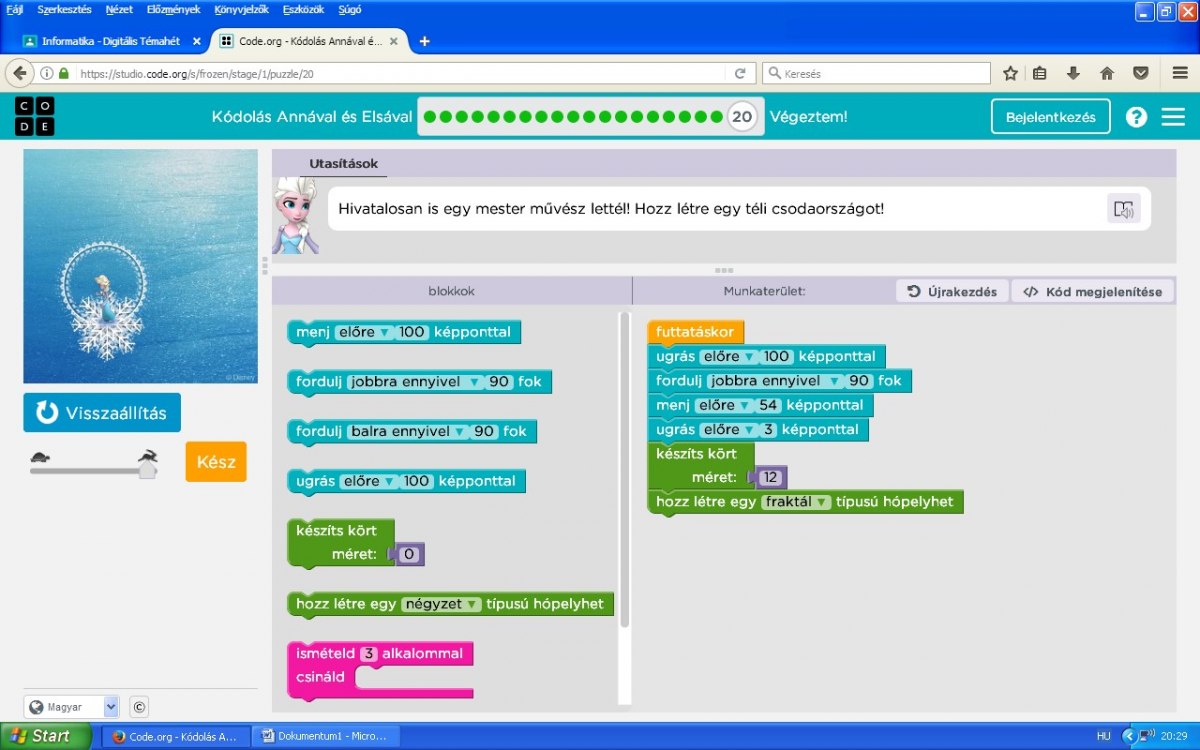Open the downloads arrow in the toolbar
Image resolution: width=1200 pixels, height=750 pixels.
(1073, 73)
